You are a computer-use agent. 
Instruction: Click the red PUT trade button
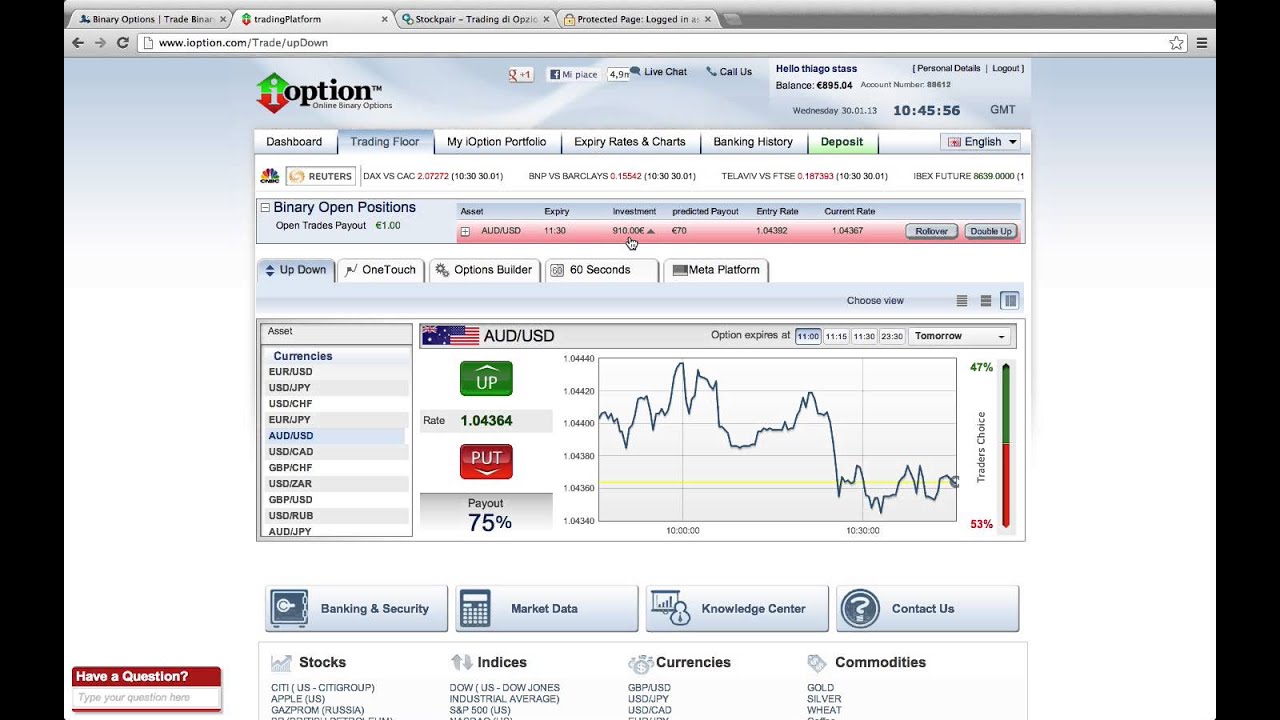tap(486, 461)
